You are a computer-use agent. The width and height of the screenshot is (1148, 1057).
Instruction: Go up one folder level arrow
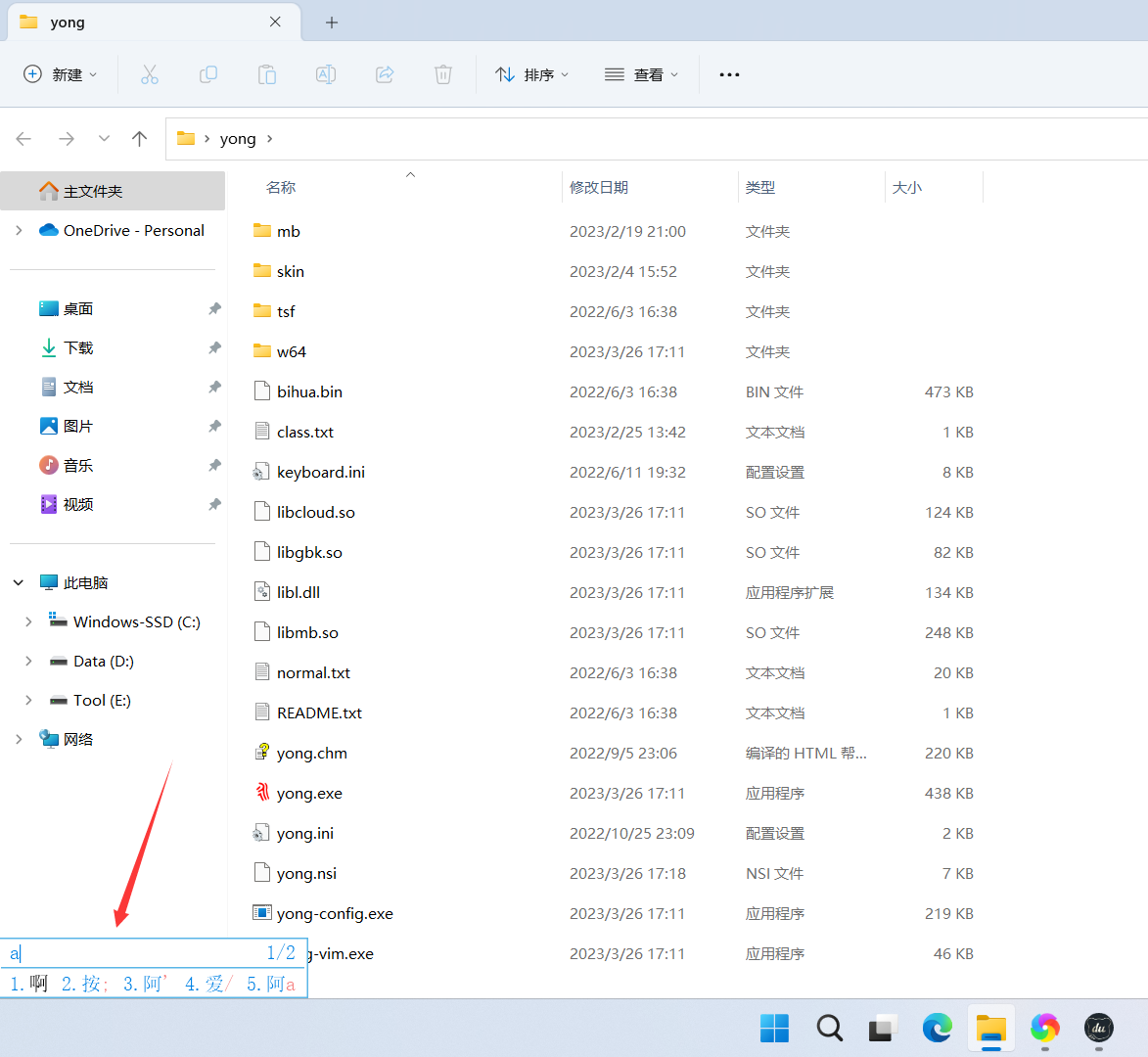(139, 138)
